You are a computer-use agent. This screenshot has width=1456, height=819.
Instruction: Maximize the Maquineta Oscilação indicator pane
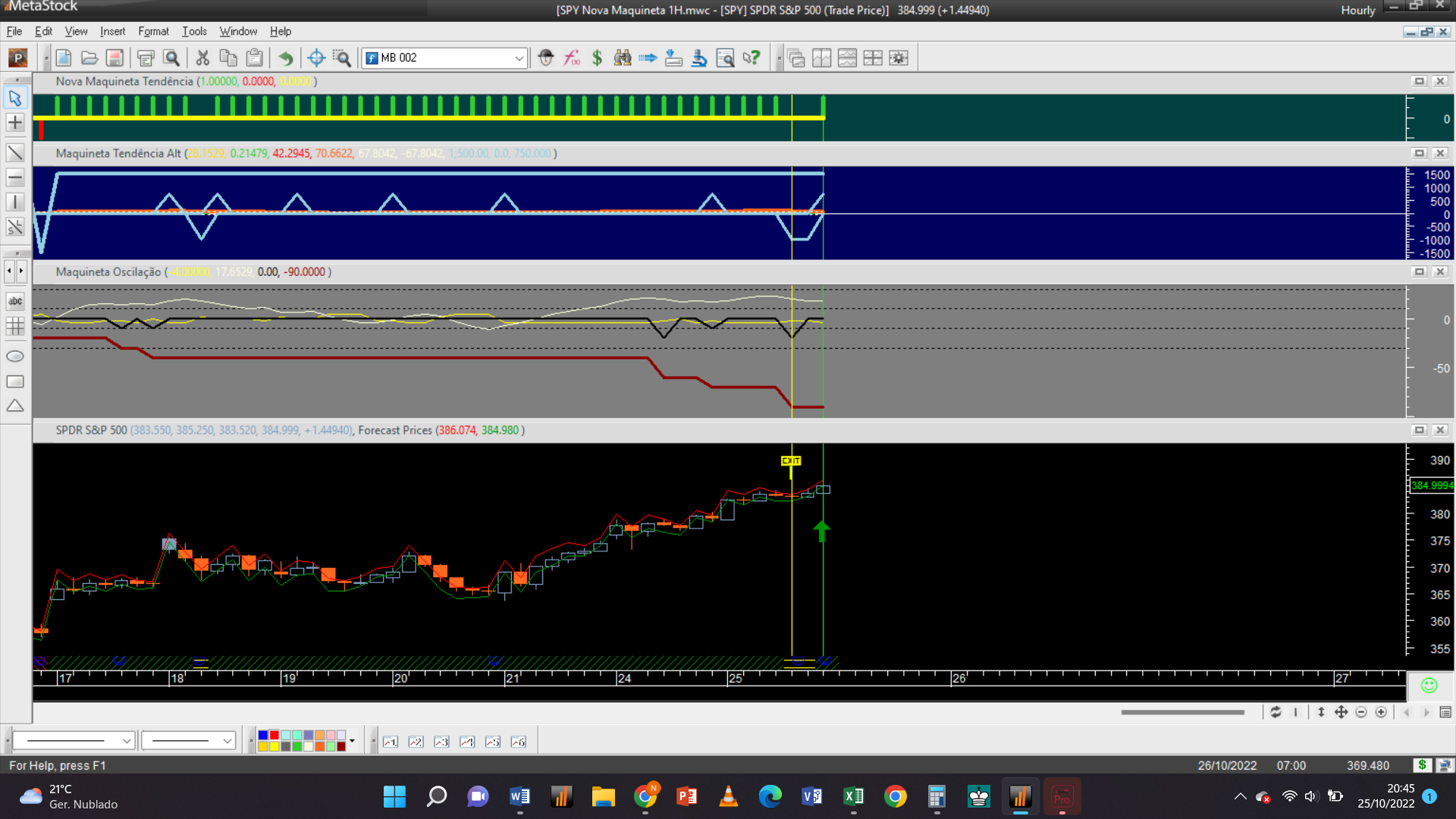[1420, 271]
